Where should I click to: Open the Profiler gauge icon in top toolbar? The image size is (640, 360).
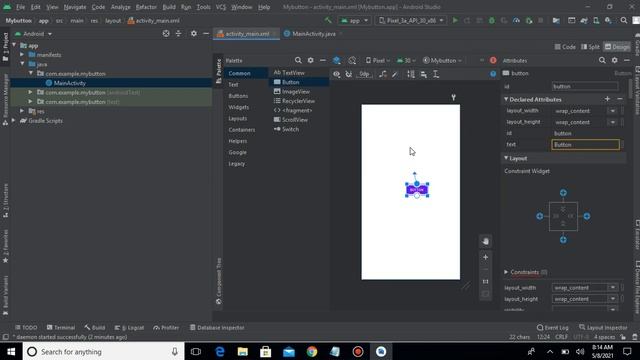pos(516,20)
